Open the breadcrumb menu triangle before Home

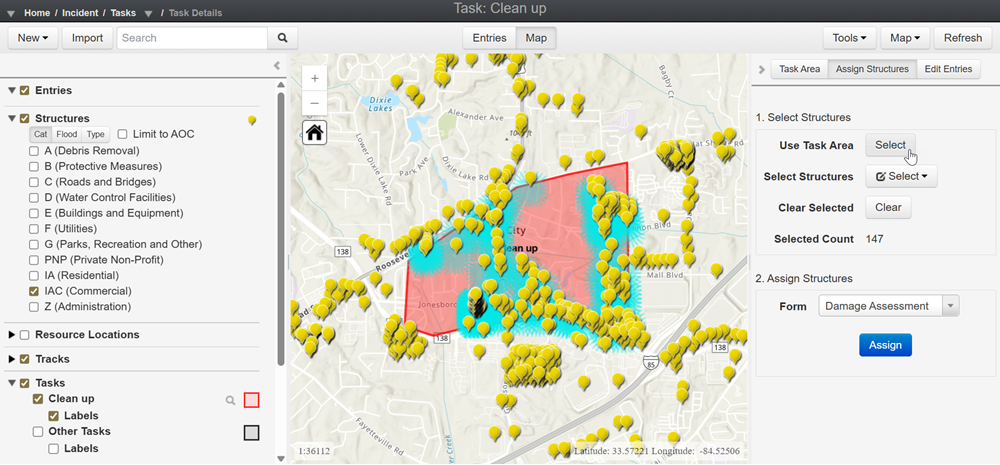pos(11,13)
